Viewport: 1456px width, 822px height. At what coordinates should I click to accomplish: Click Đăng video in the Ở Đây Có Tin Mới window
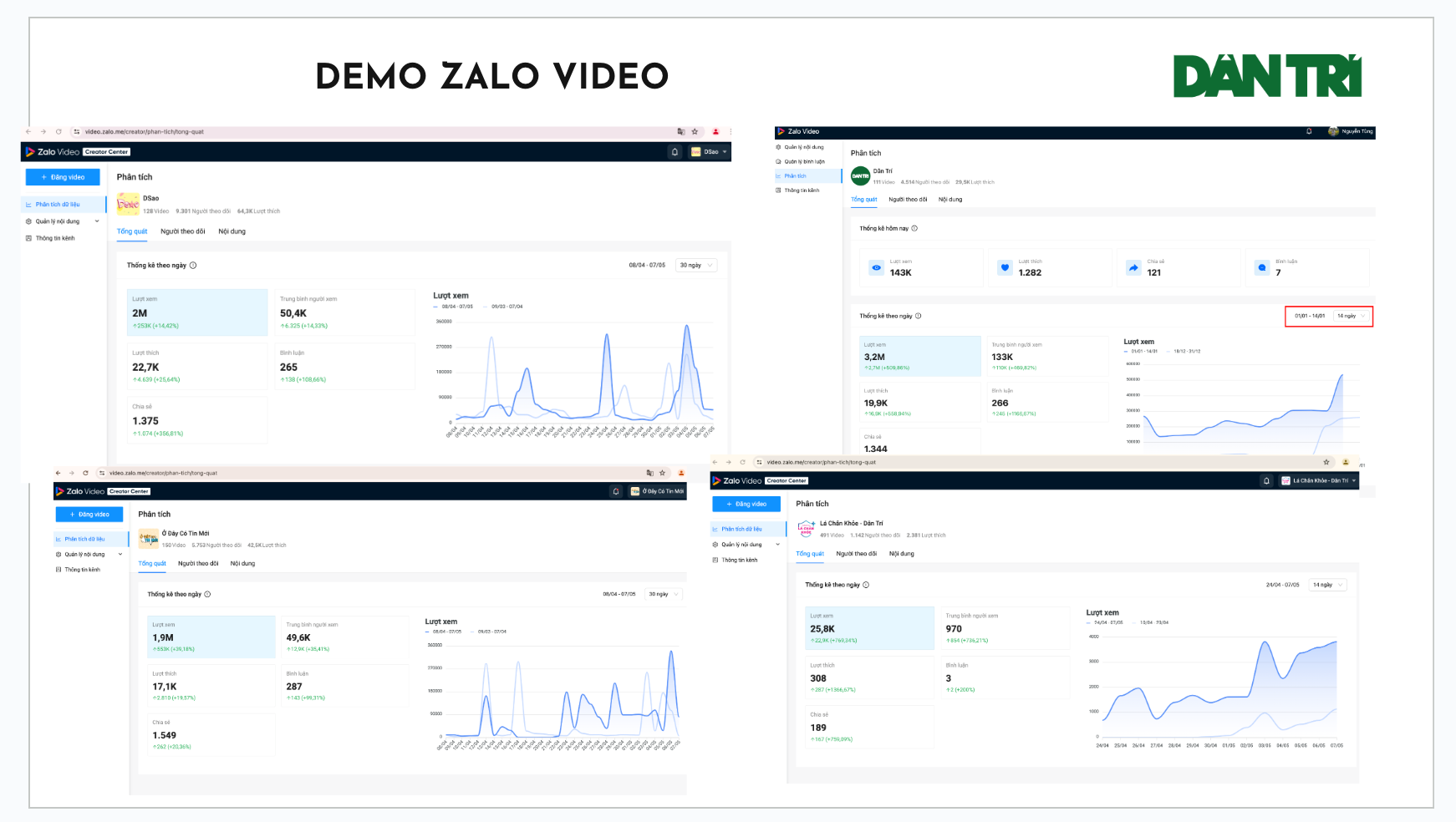pos(89,515)
